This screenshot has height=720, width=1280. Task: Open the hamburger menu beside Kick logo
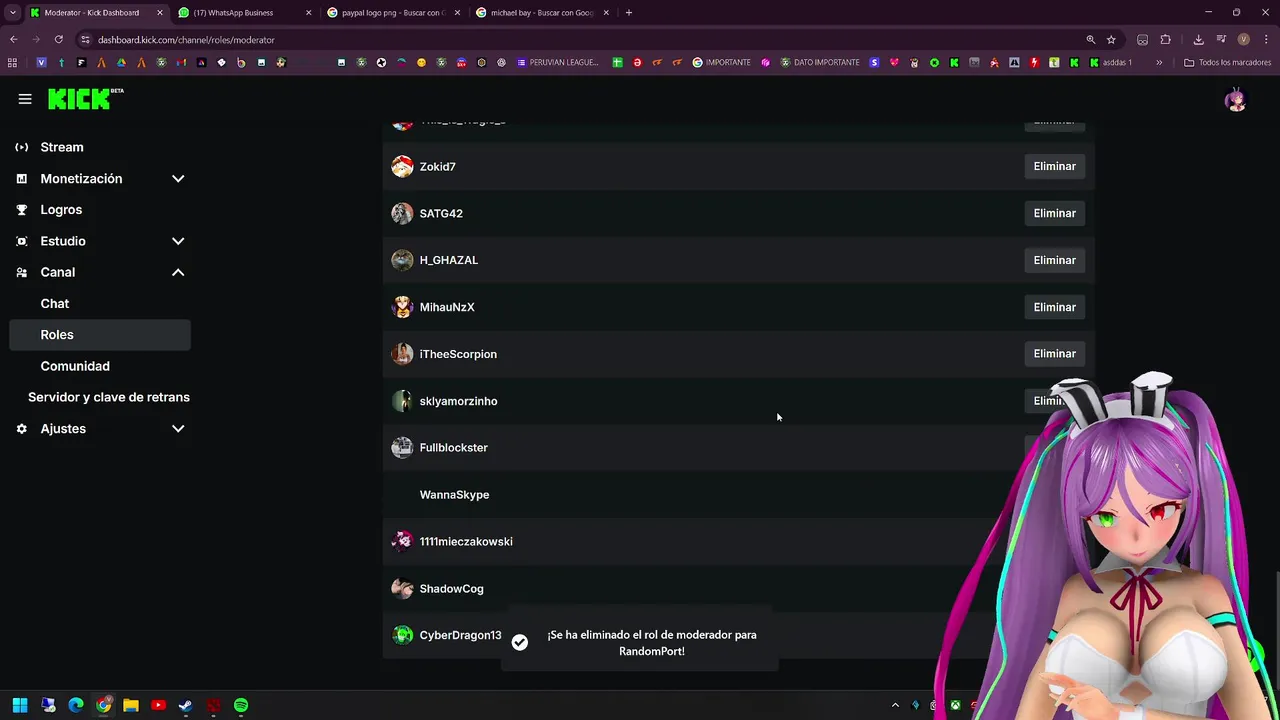pos(25,99)
